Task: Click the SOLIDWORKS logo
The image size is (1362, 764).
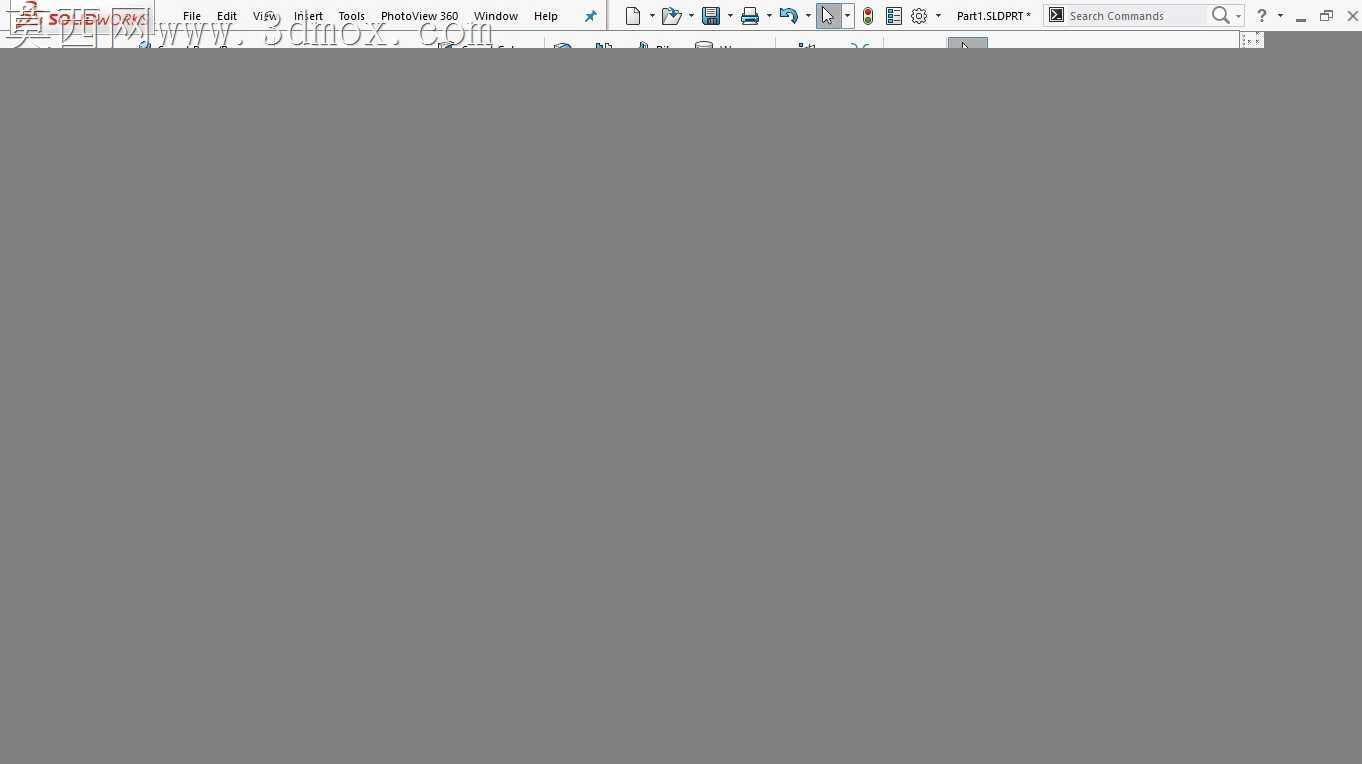Action: (x=80, y=18)
